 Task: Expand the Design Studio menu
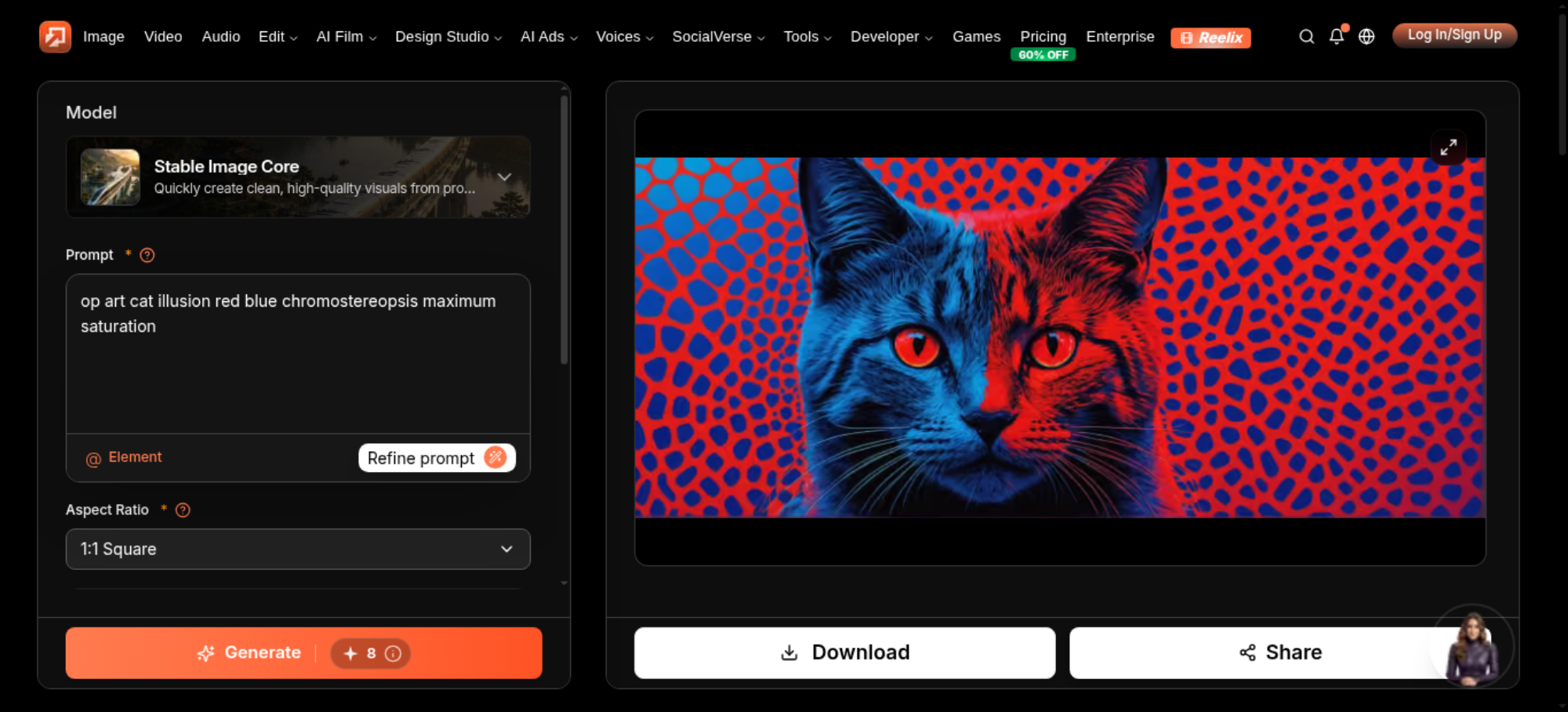(x=448, y=37)
